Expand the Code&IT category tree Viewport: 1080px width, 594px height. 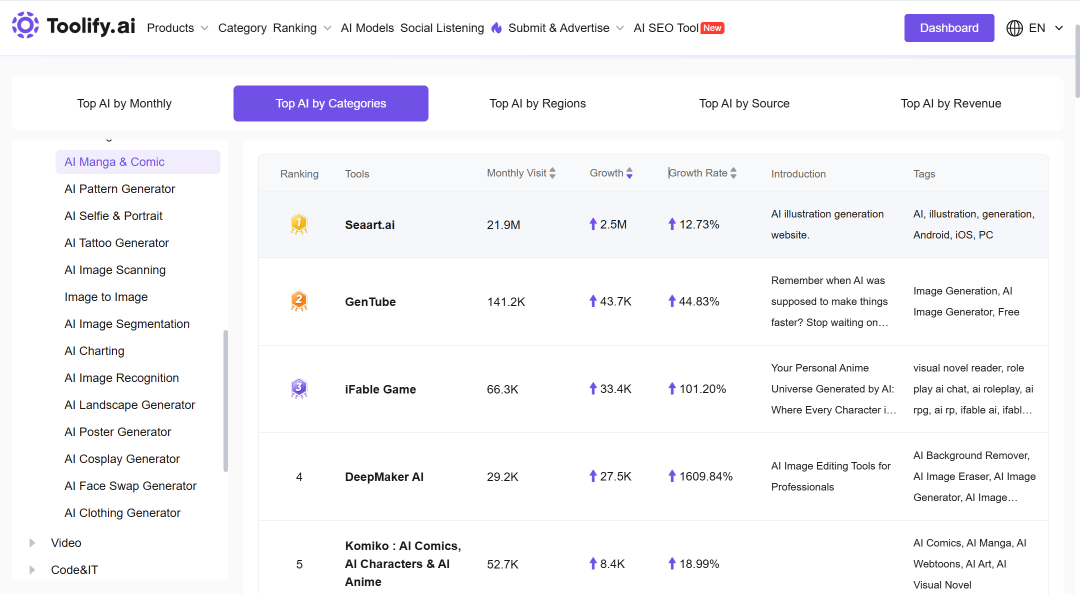click(x=32, y=570)
